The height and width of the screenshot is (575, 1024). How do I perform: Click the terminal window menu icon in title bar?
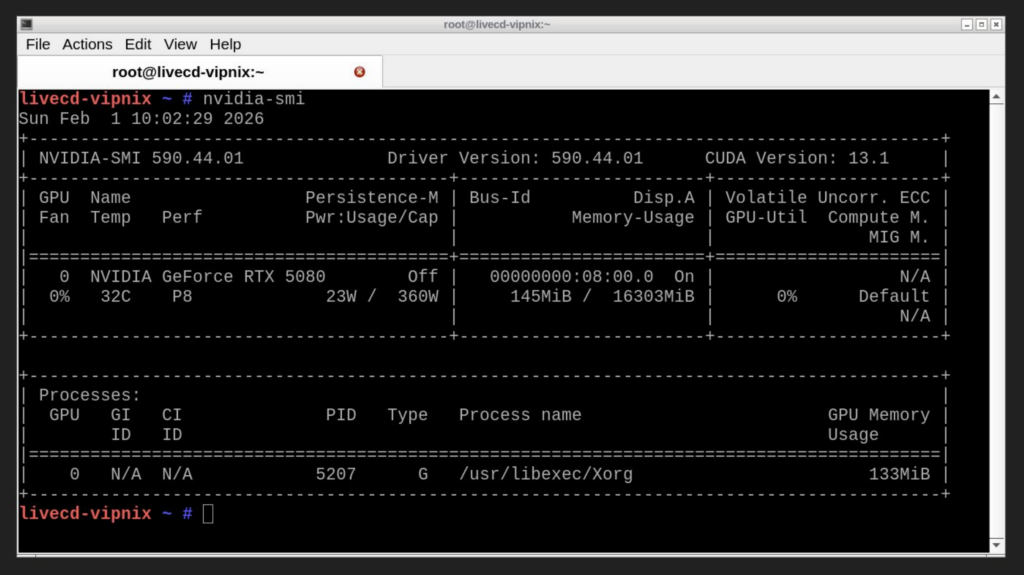[26, 24]
